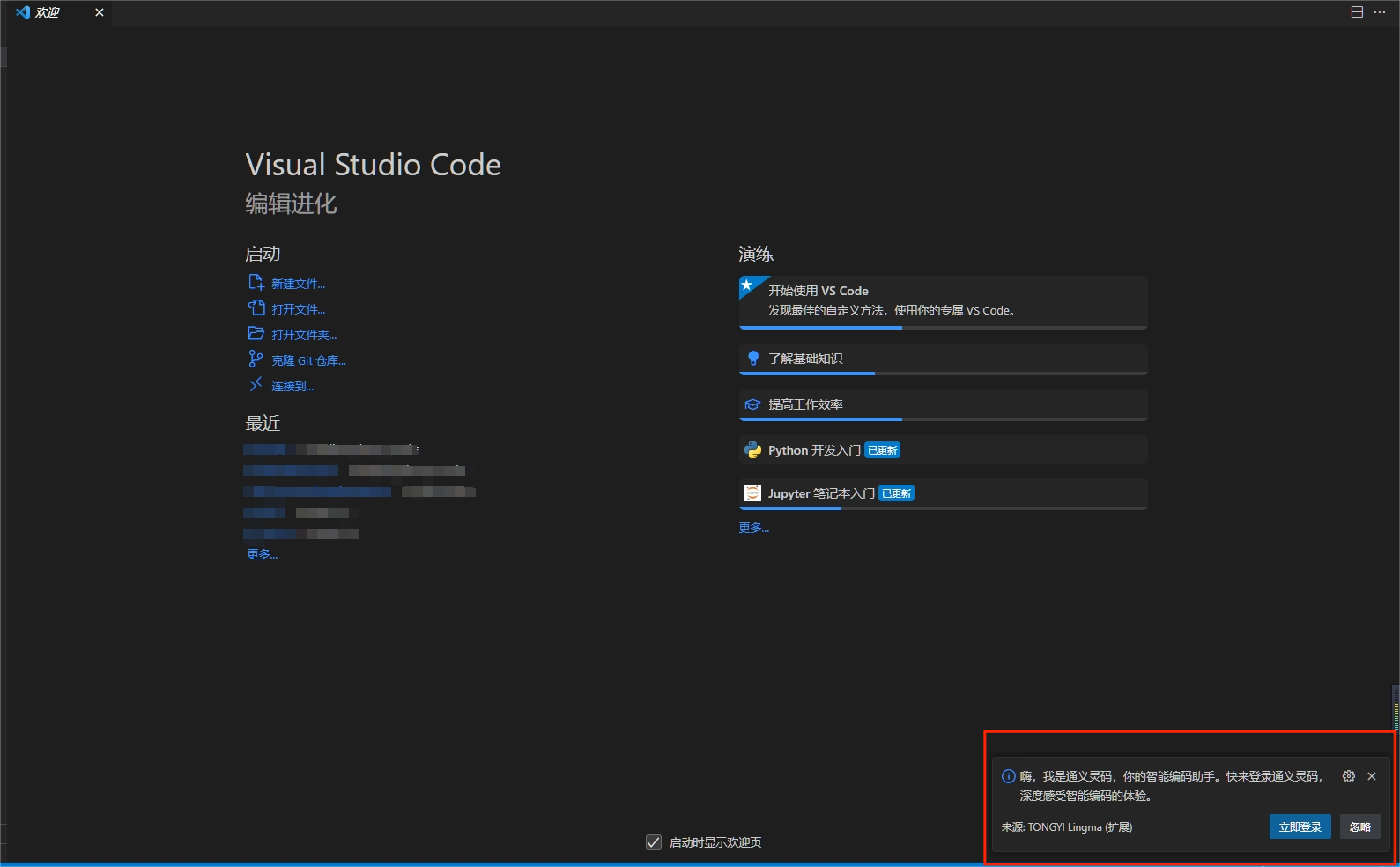The height and width of the screenshot is (867, 1400).
Task: Click 忽略 to dismiss the Lingma prompt
Action: tap(1359, 827)
